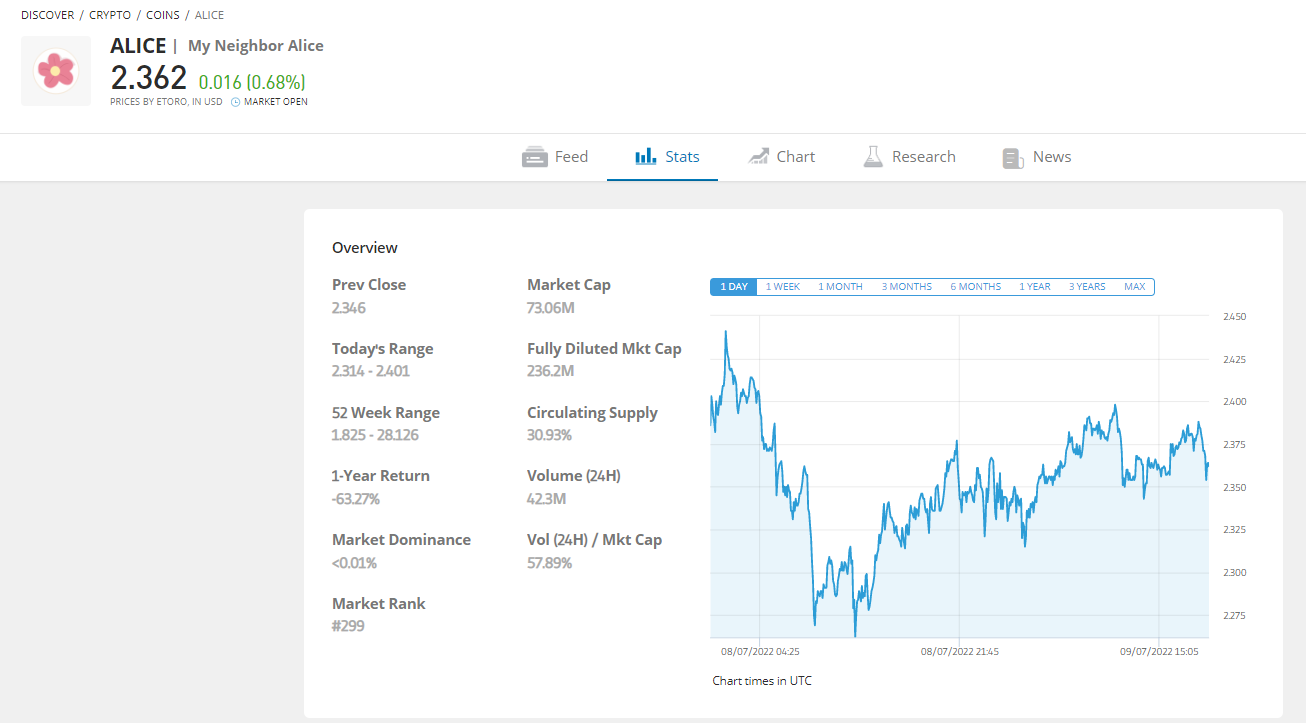Click the Stats bar chart icon
This screenshot has width=1306, height=723.
[x=645, y=156]
